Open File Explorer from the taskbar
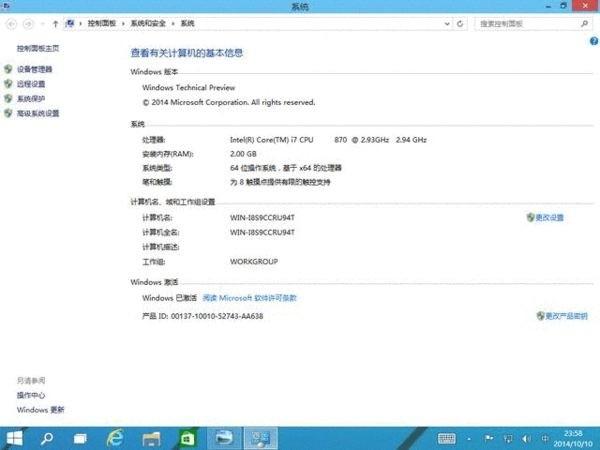The width and height of the screenshot is (600, 450). click(151, 439)
